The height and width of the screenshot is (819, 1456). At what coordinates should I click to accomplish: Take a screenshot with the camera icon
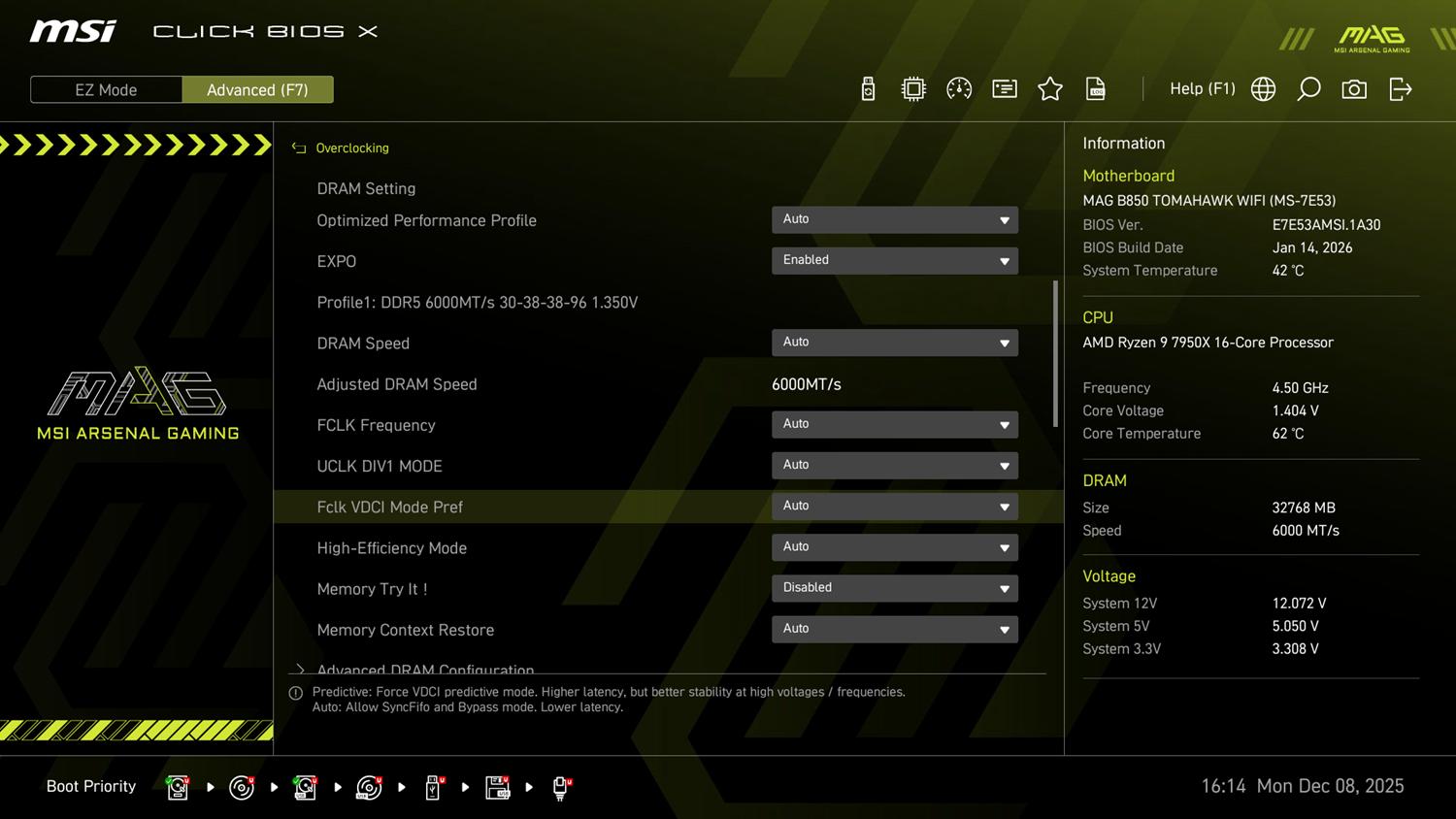(x=1354, y=89)
